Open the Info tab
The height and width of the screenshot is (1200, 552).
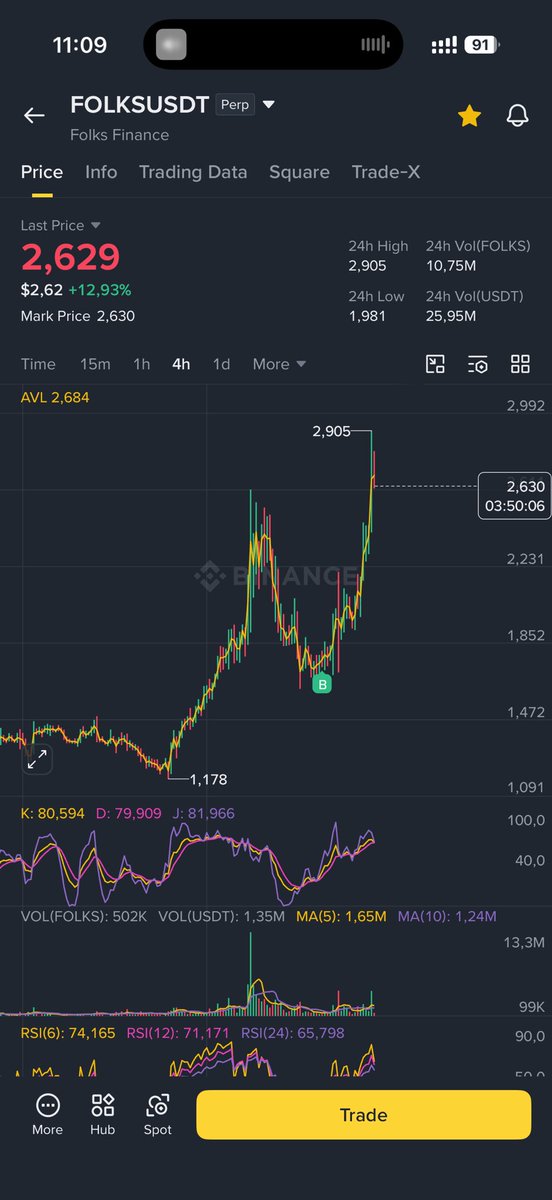tap(101, 172)
